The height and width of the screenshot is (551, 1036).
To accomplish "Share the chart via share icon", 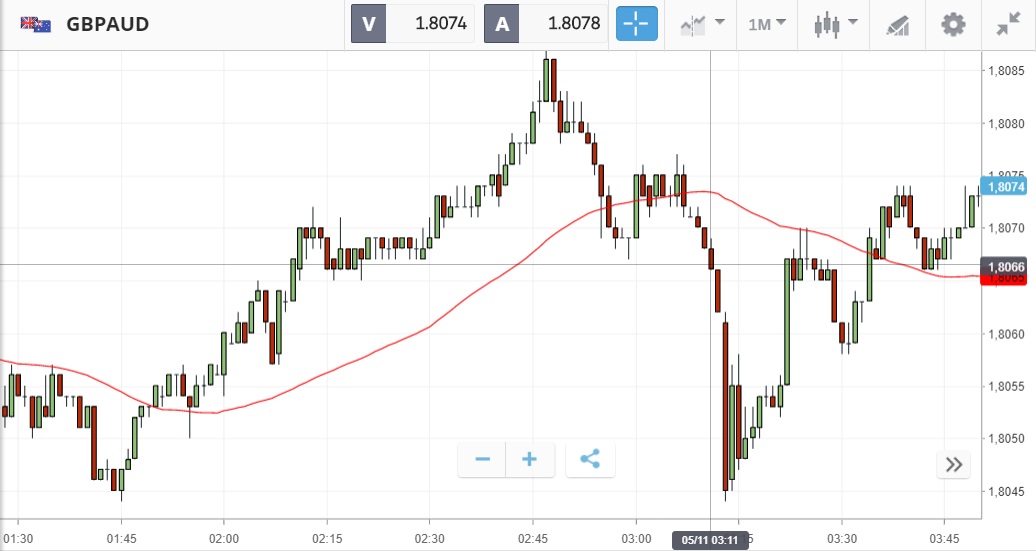I will coord(590,460).
